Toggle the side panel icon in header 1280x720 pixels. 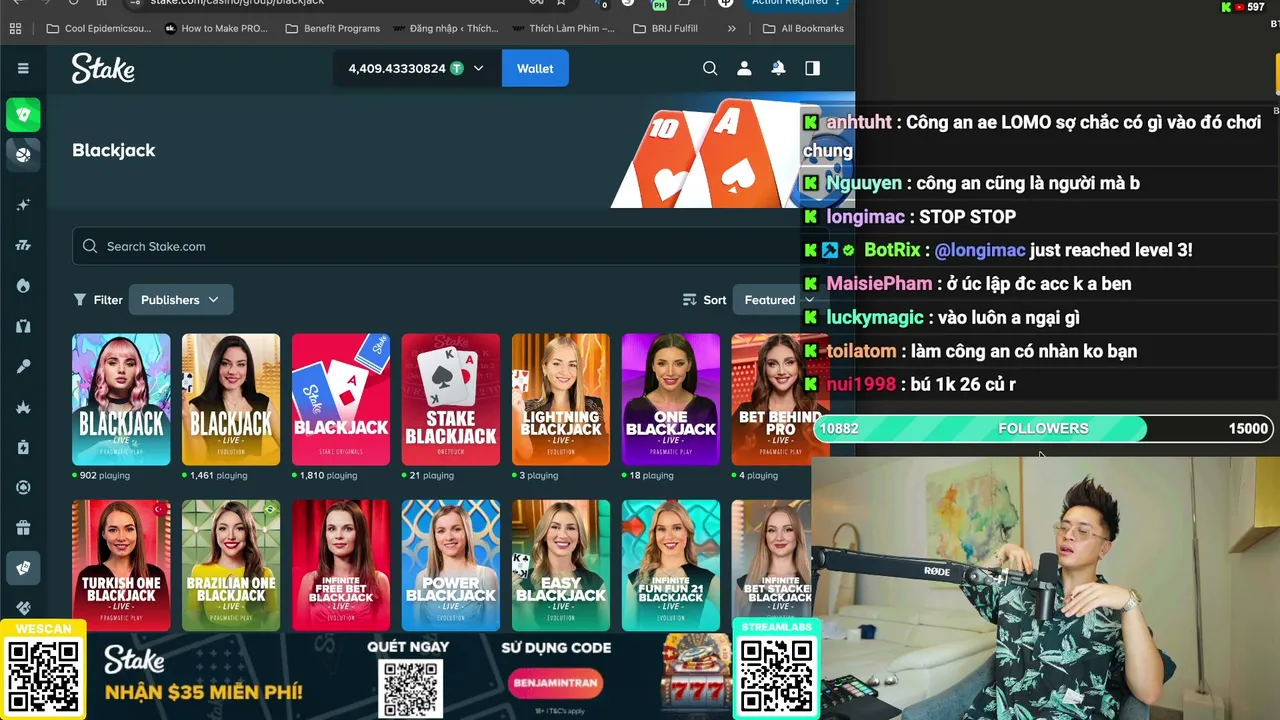pyautogui.click(x=812, y=68)
